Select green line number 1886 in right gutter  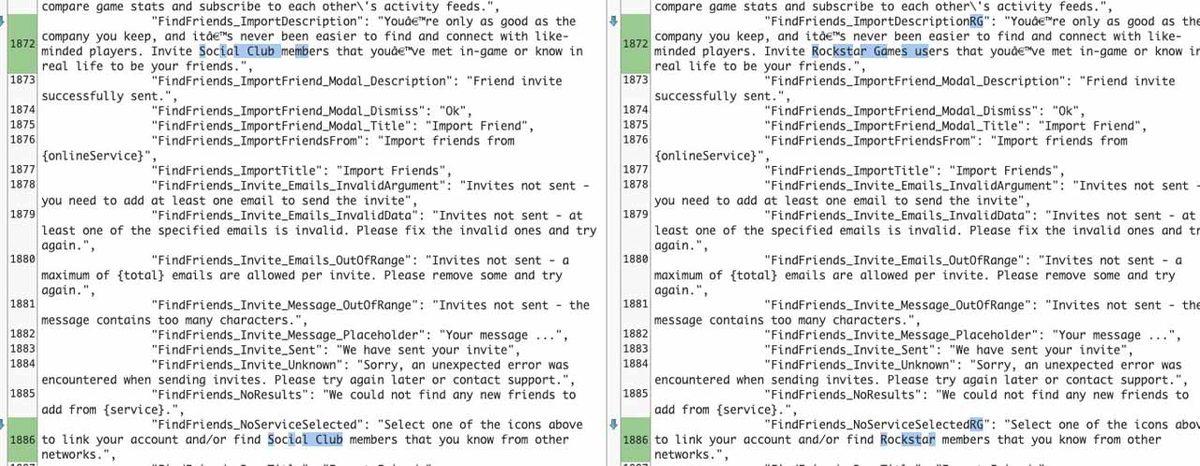click(634, 439)
